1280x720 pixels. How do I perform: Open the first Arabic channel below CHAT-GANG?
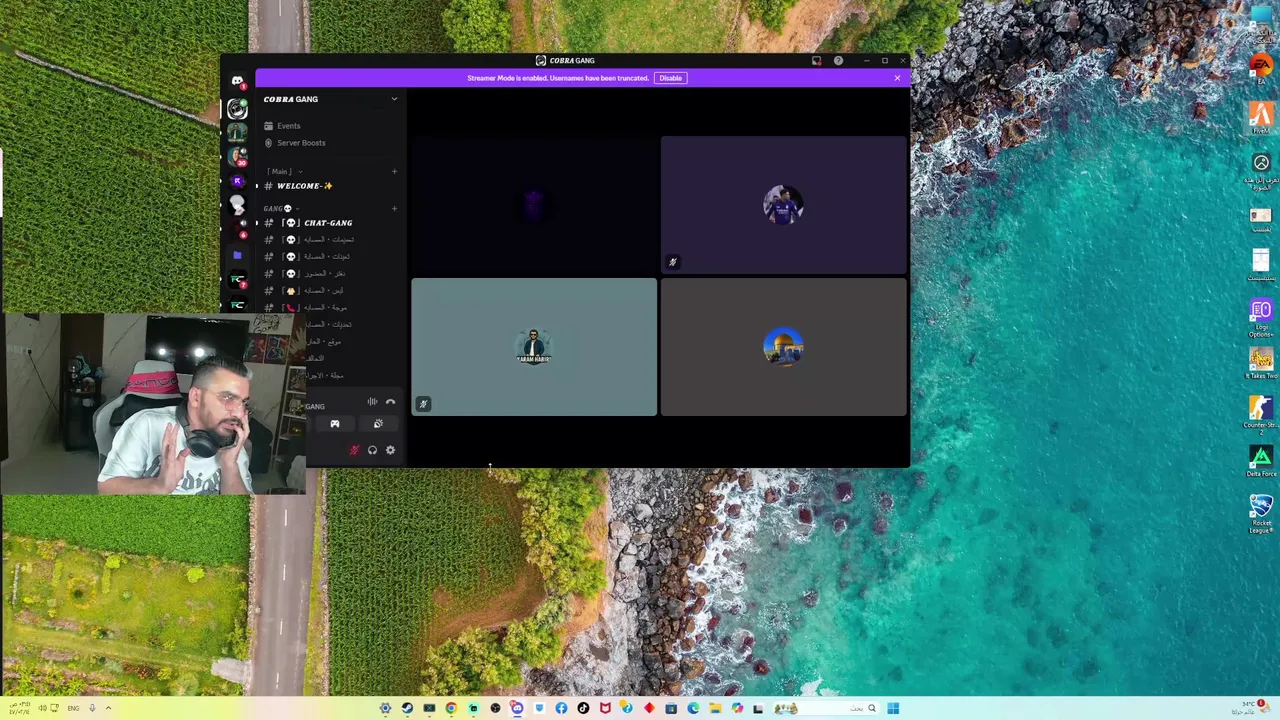pyautogui.click(x=331, y=240)
